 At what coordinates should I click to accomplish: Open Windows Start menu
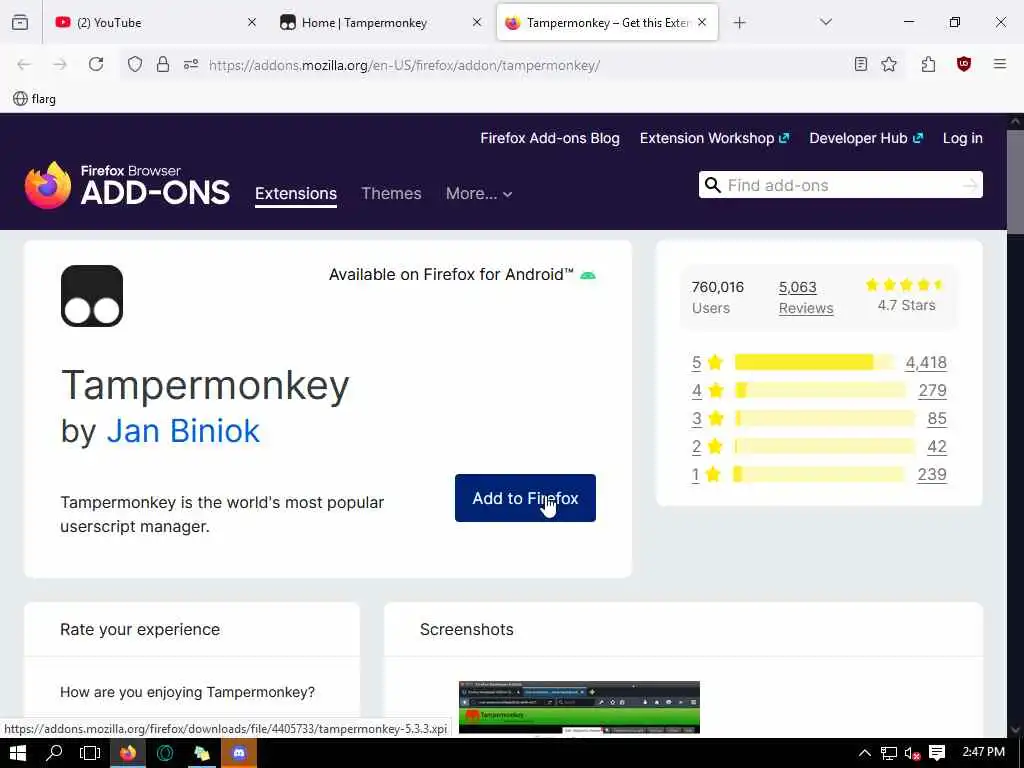[18, 753]
